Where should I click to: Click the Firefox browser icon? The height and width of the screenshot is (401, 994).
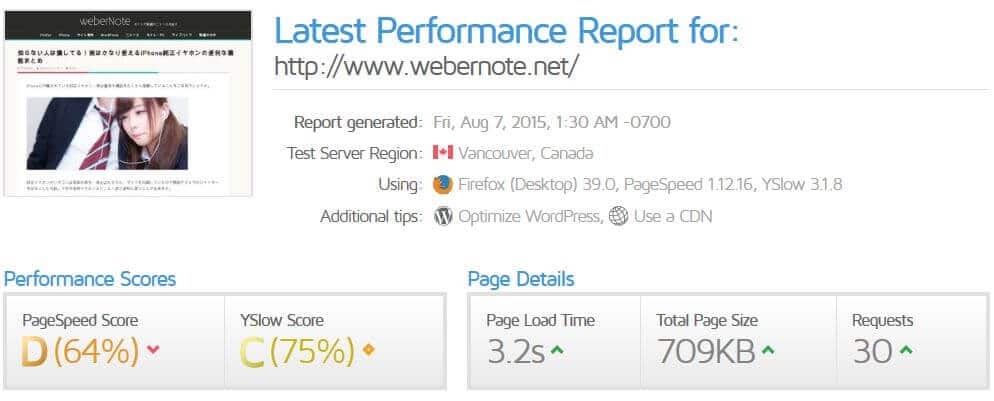point(442,184)
